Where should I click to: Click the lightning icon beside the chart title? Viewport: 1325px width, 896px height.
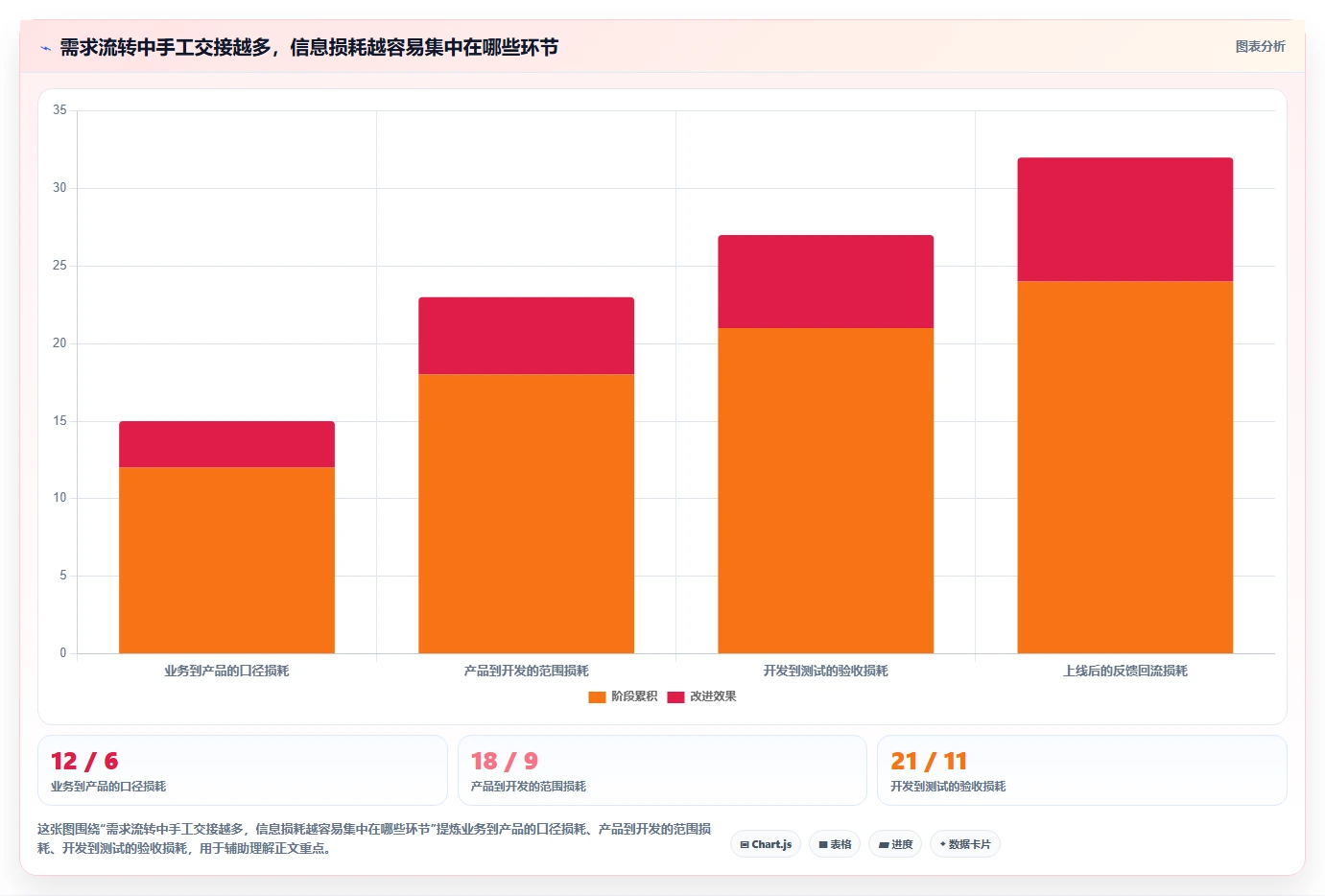pos(45,48)
